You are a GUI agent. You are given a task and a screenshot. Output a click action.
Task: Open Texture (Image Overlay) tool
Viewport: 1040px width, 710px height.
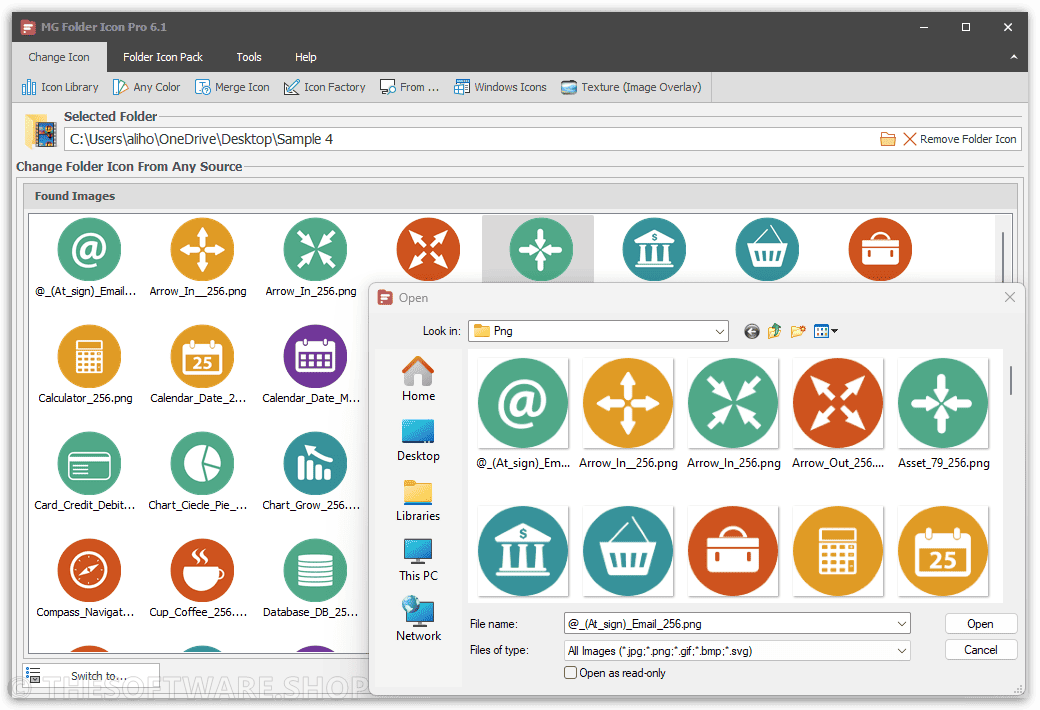coord(631,87)
